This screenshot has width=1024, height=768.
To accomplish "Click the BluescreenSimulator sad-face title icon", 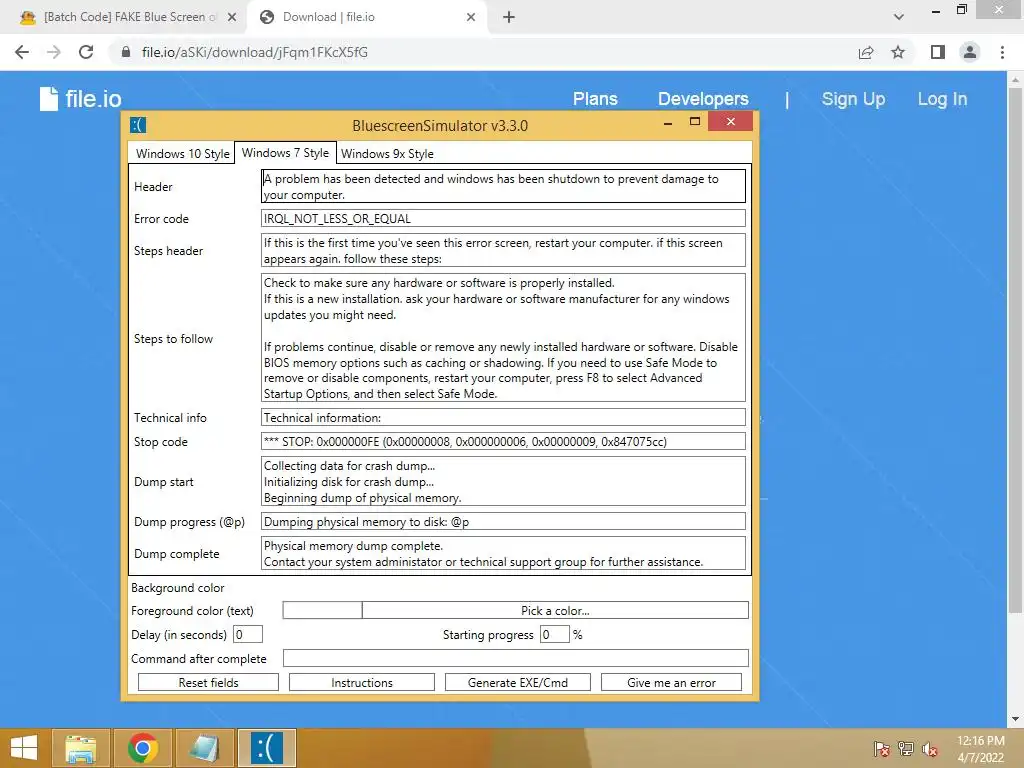I will (138, 125).
